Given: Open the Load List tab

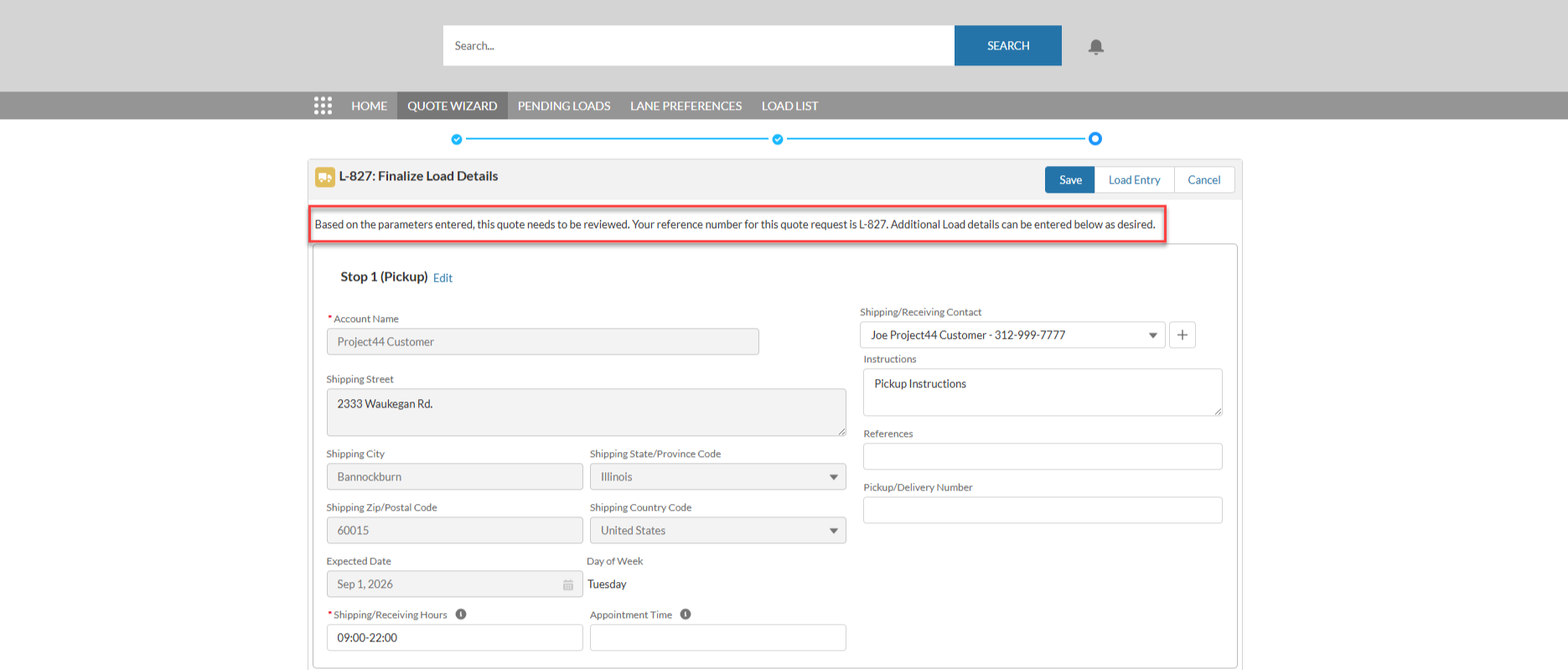Looking at the screenshot, I should click(x=790, y=106).
